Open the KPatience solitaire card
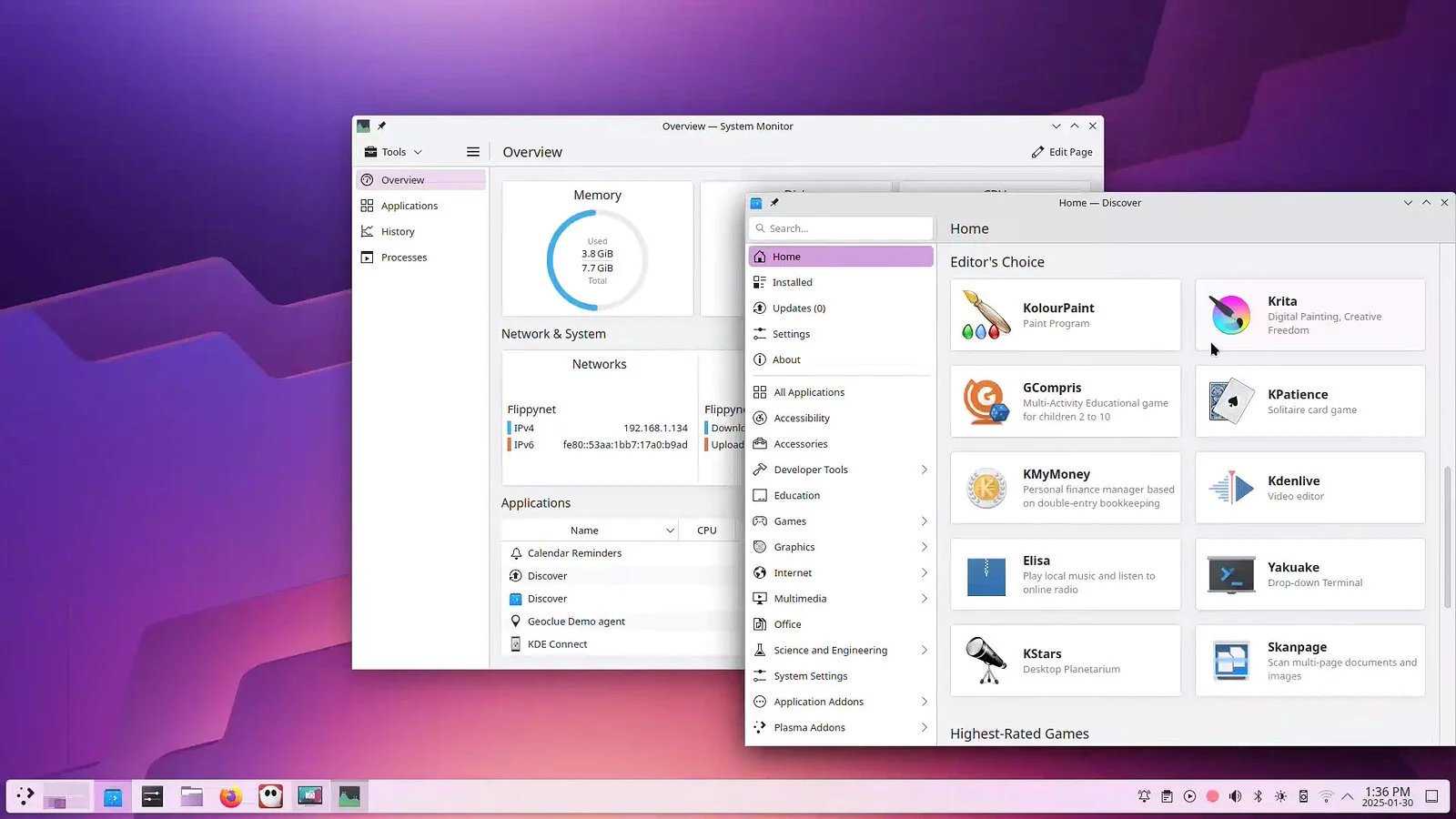The height and width of the screenshot is (819, 1456). (1310, 401)
